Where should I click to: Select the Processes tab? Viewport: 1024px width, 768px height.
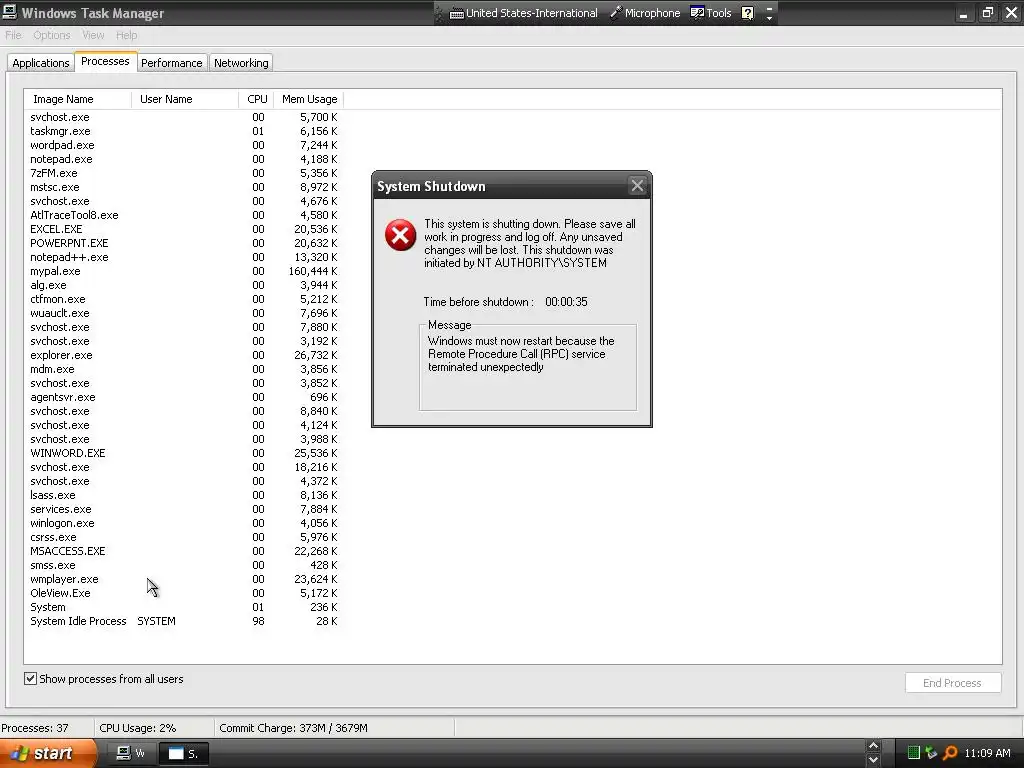click(105, 61)
